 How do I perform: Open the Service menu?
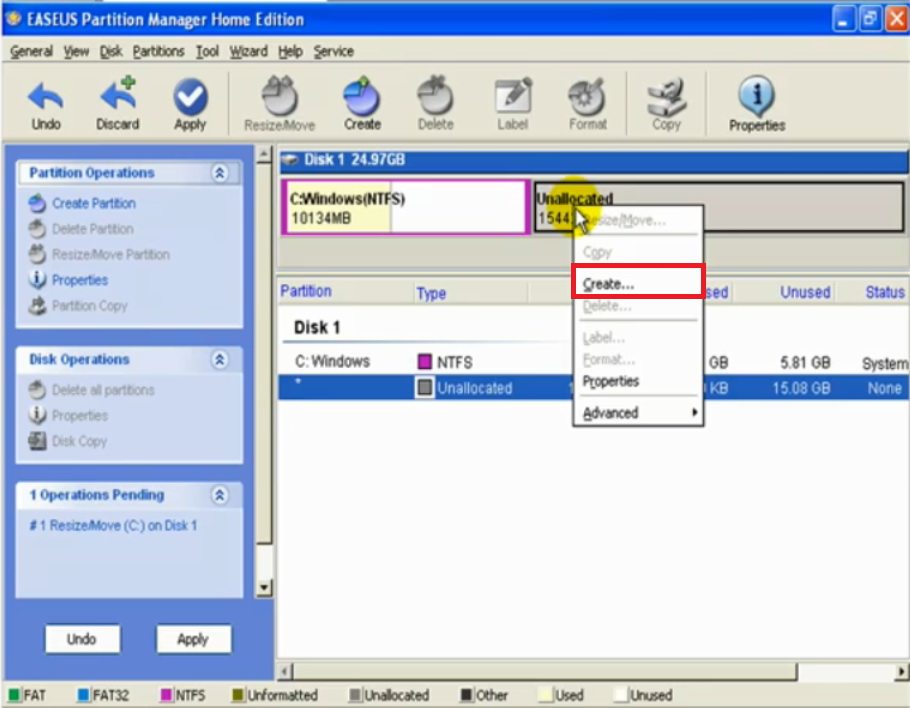pyautogui.click(x=334, y=52)
